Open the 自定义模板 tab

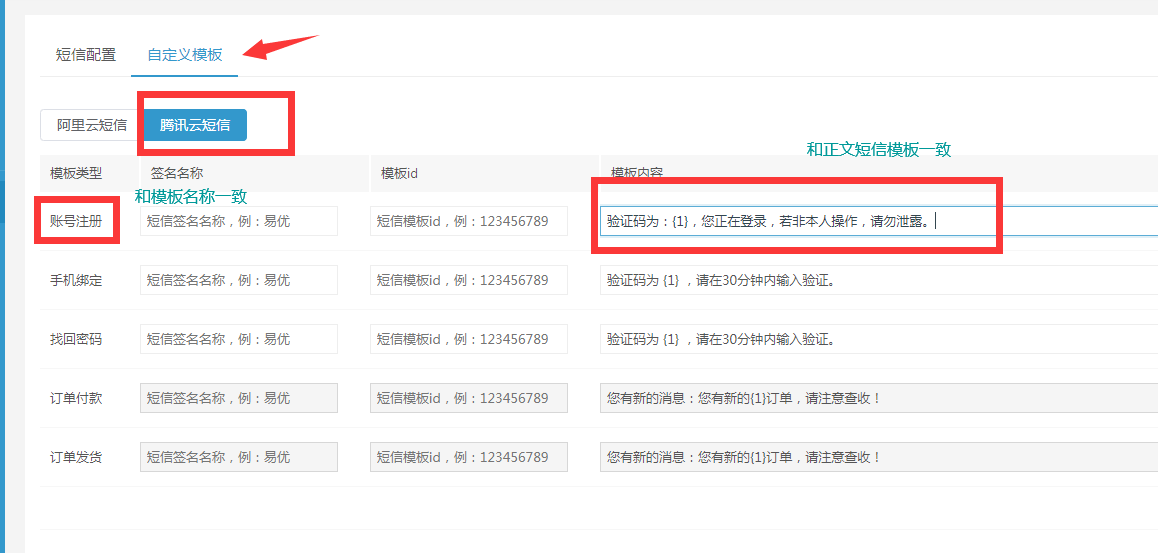click(184, 55)
